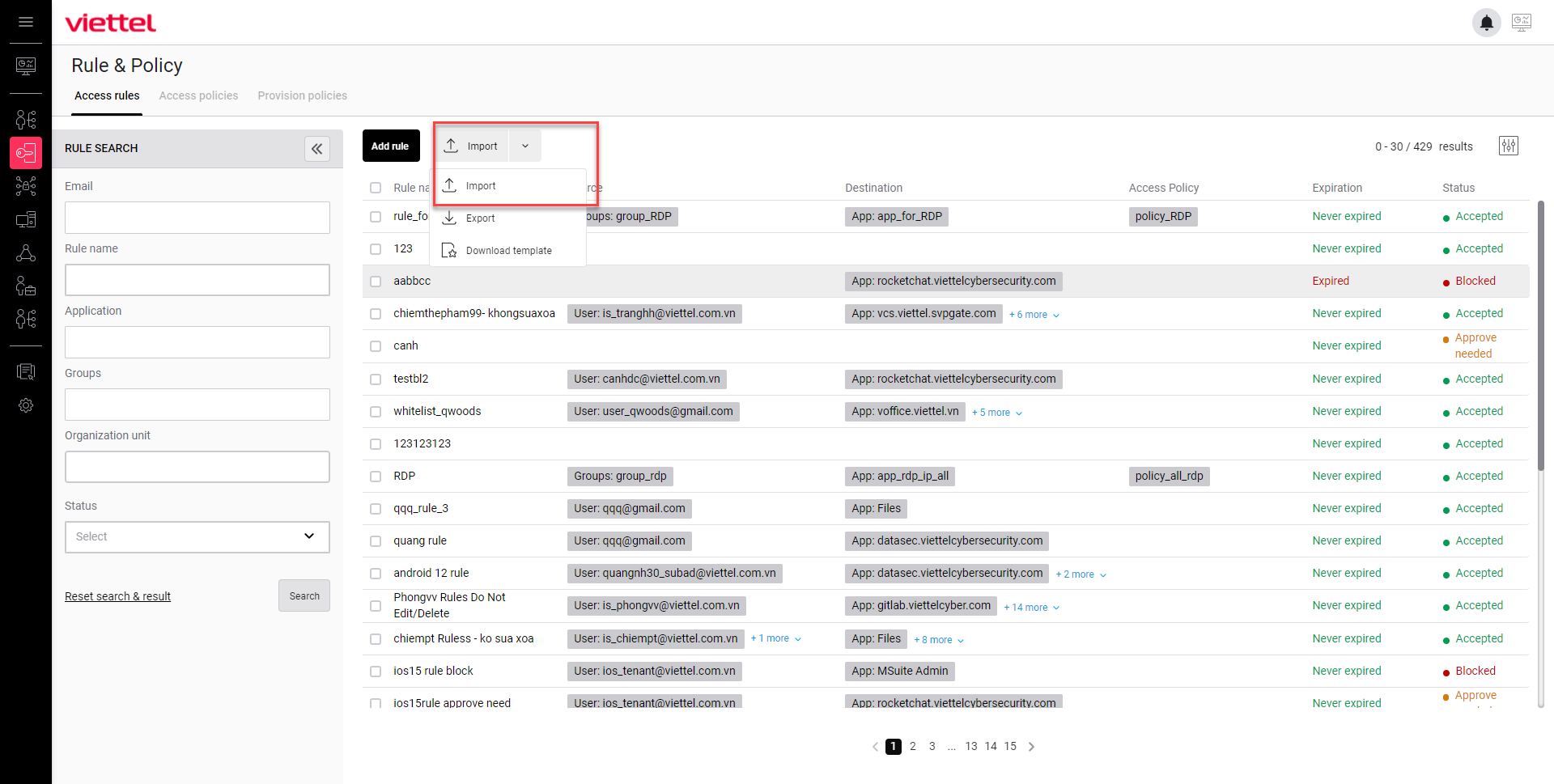
Task: Sort by Expiration column header
Action: tap(1337, 188)
